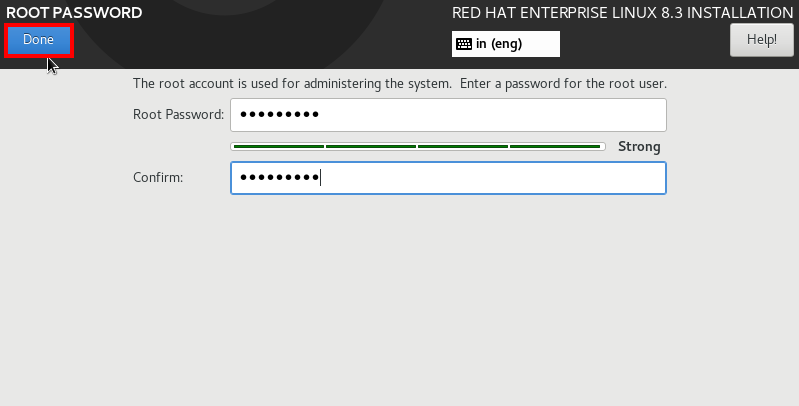Click the ROOT PASSWORD heading
799x406 pixels.
point(74,13)
